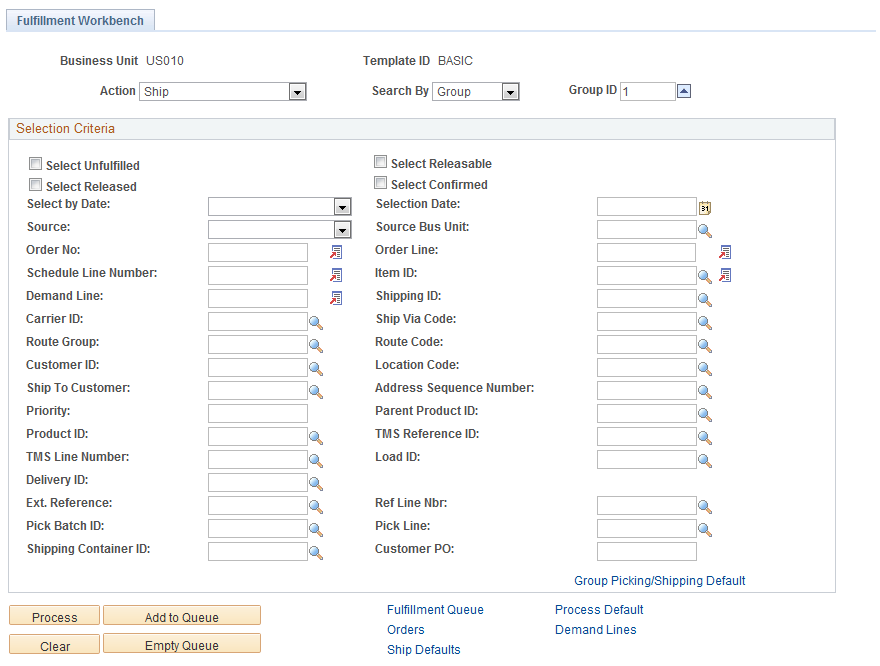
Task: Expand the Select by Date dropdown
Action: pos(342,207)
